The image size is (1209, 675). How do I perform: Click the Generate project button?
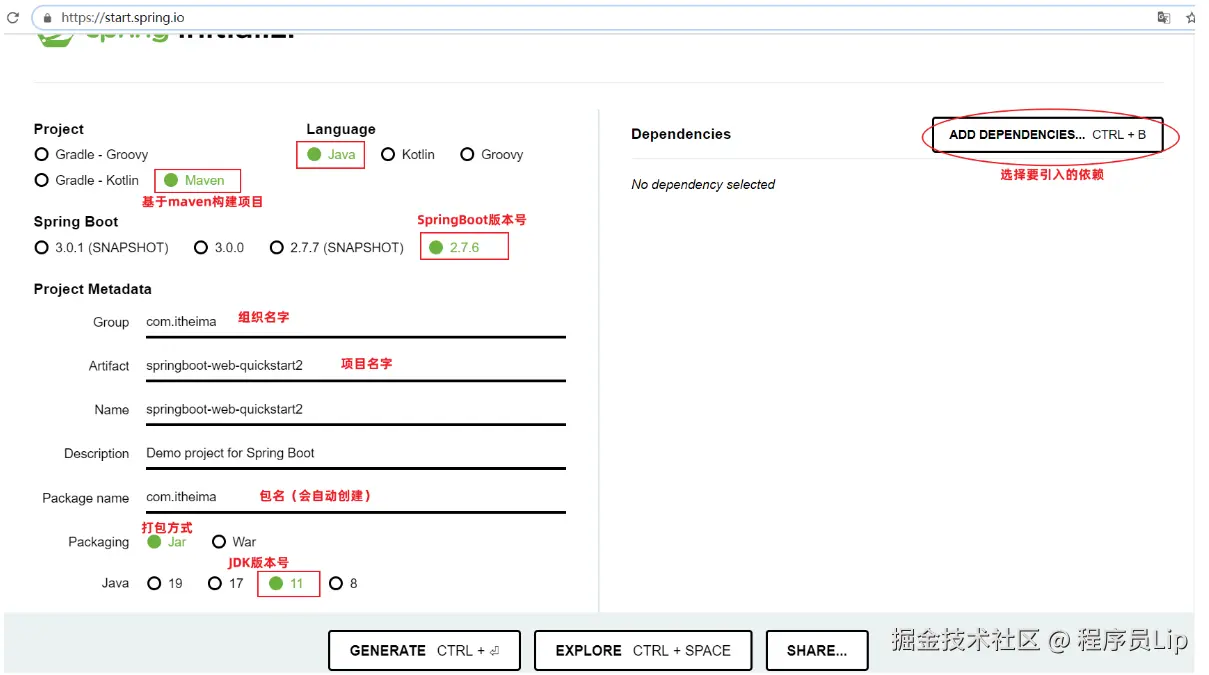point(424,650)
